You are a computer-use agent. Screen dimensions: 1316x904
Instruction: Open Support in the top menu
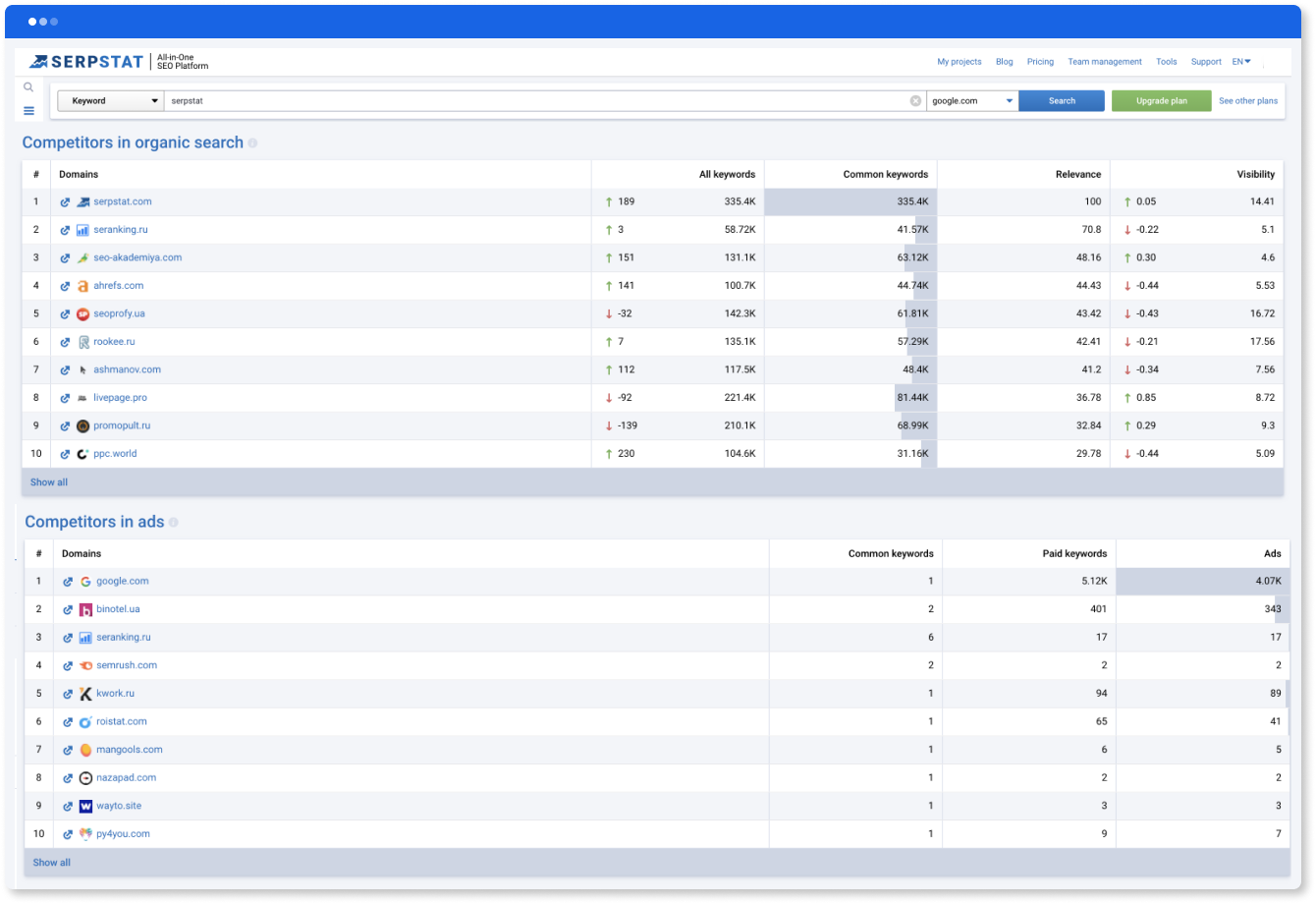pyautogui.click(x=1206, y=62)
